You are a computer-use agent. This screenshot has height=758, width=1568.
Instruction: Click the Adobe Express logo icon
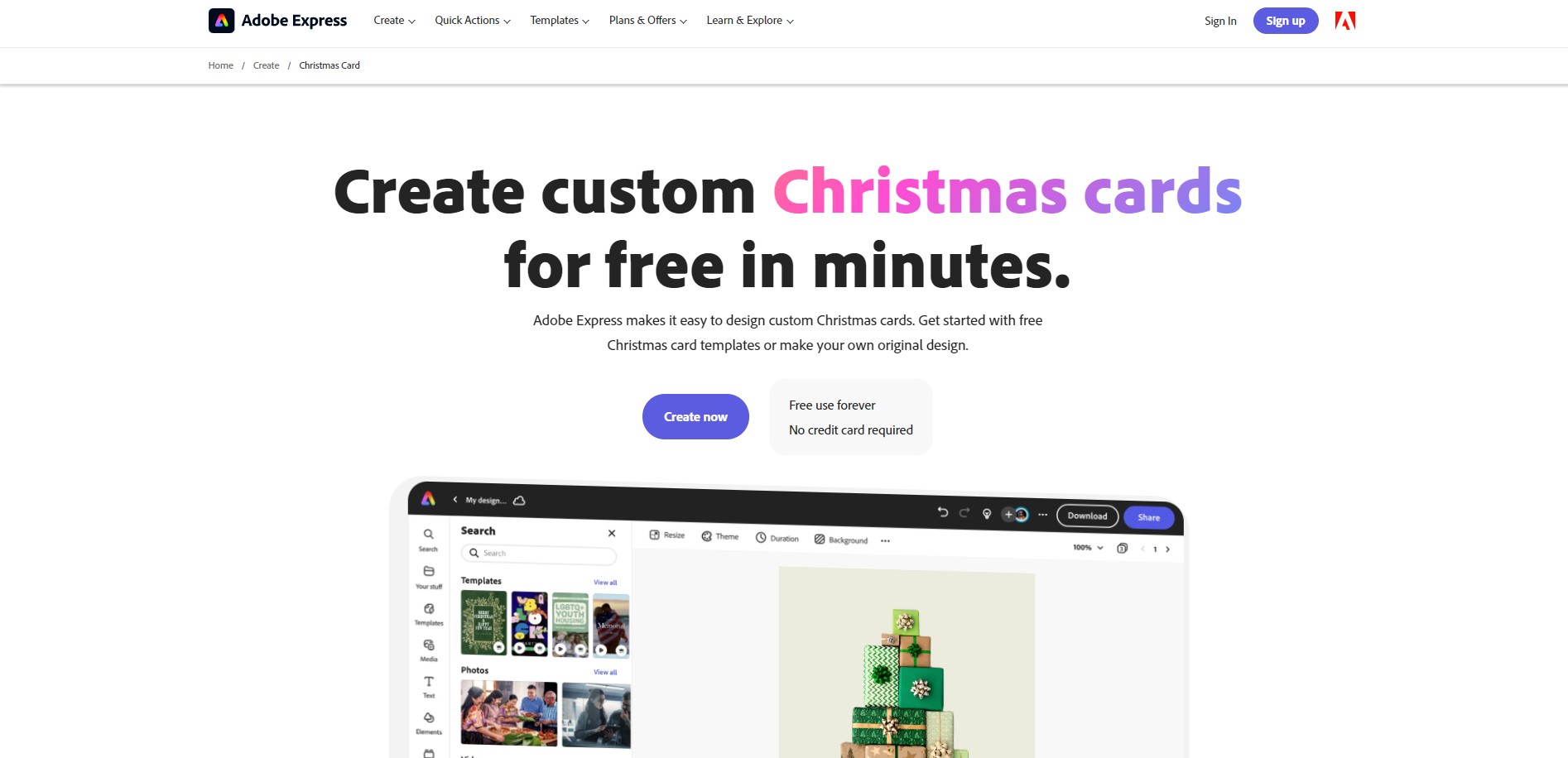[x=221, y=21]
